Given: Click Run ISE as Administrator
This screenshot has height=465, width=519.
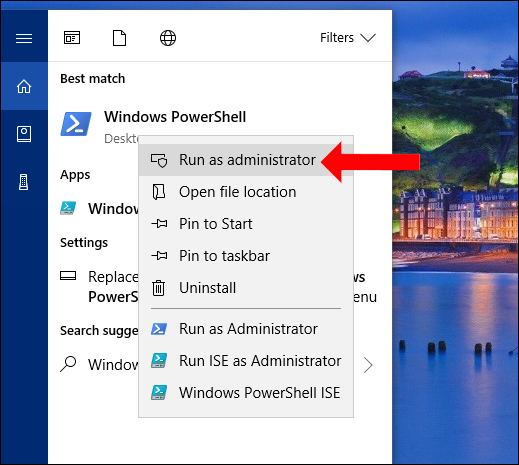Looking at the screenshot, I should click(x=246, y=361).
